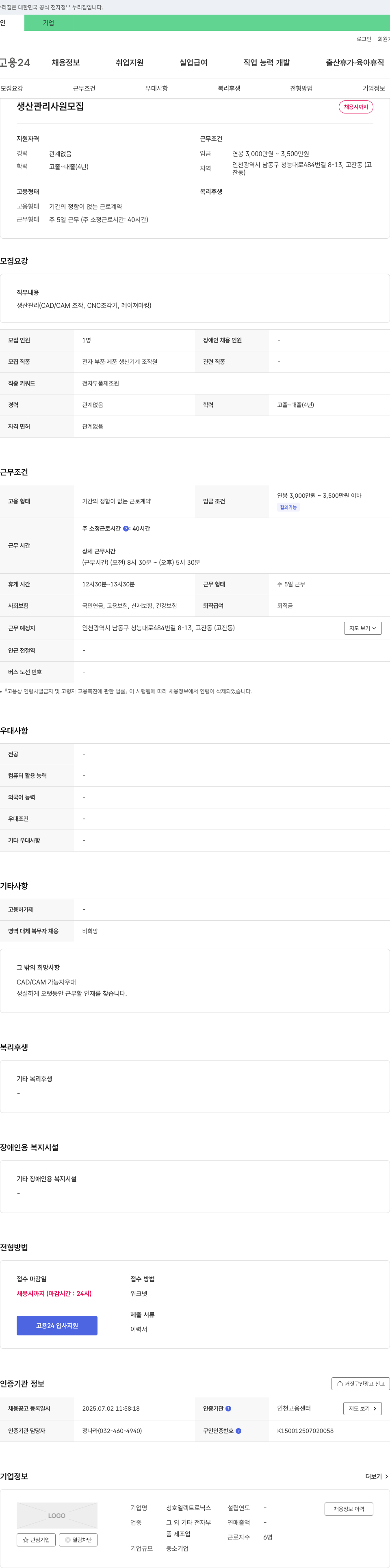The height and width of the screenshot is (1568, 390).
Task: Apply via 고용24 입사지원 button
Action: click(x=56, y=1326)
